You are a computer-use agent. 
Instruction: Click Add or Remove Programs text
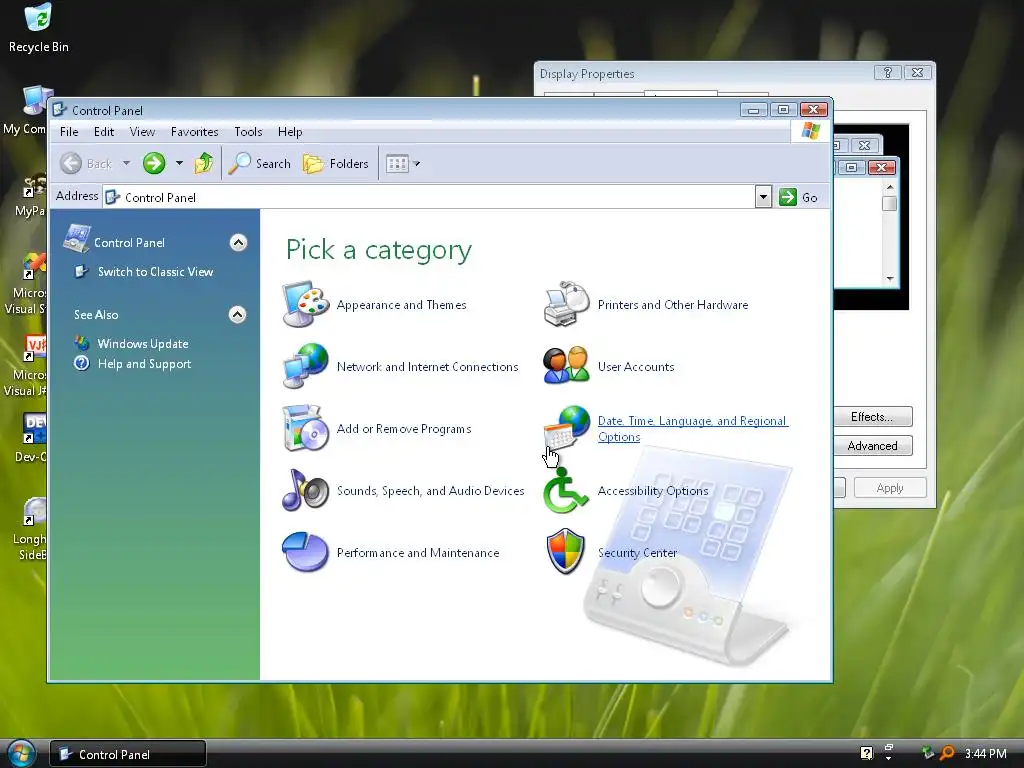tap(404, 429)
